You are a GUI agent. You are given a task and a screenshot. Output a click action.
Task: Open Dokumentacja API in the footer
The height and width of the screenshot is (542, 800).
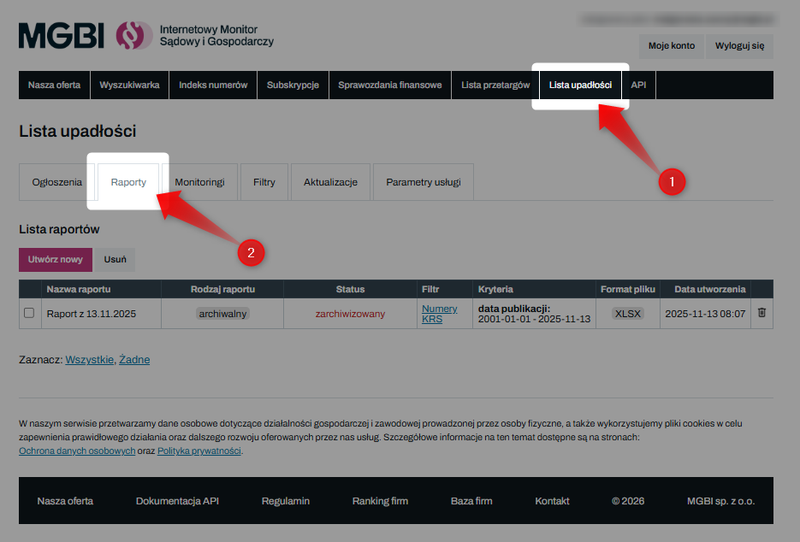pyautogui.click(x=177, y=501)
